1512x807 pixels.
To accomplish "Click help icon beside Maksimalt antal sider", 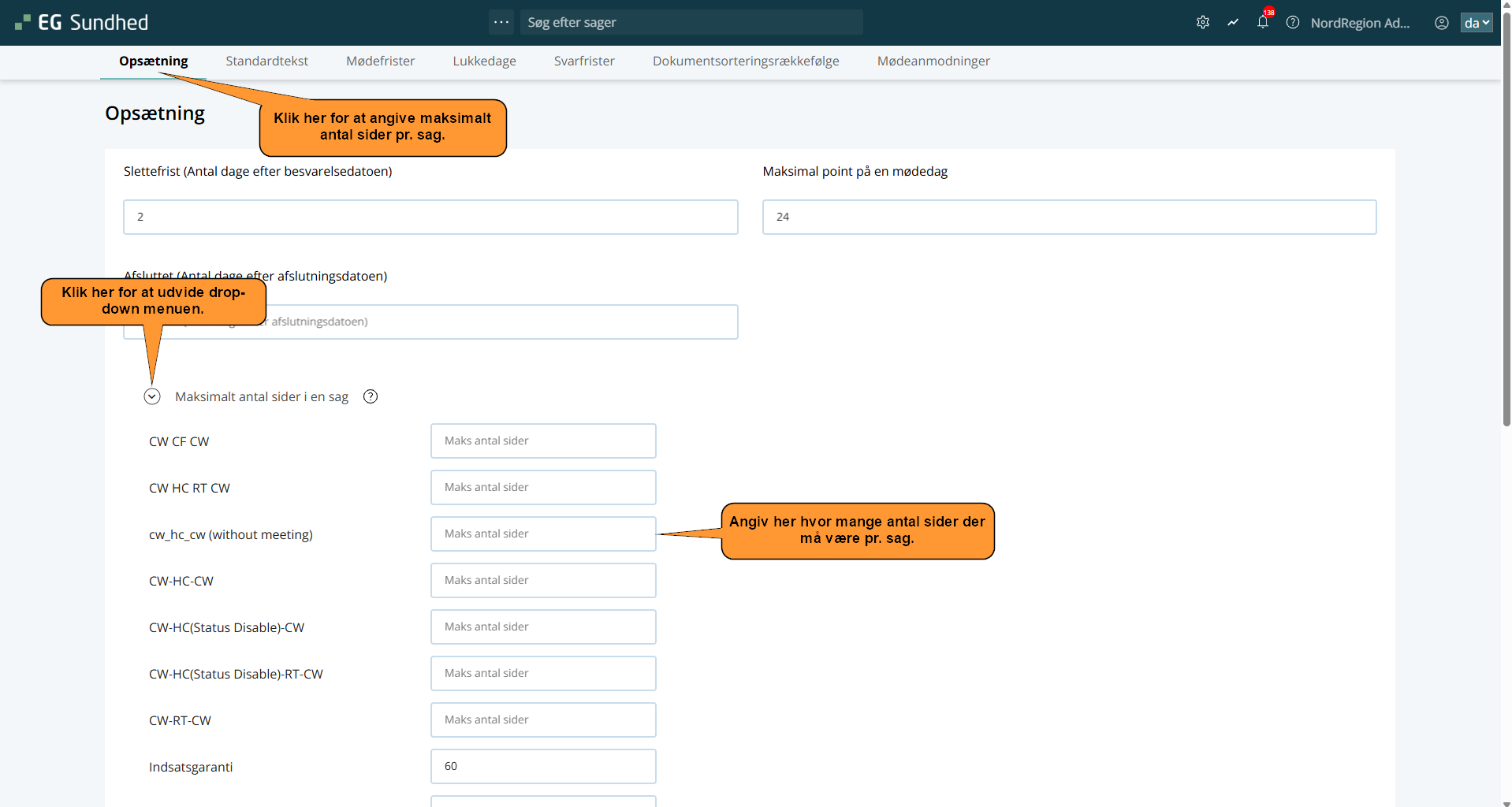I will click(371, 396).
